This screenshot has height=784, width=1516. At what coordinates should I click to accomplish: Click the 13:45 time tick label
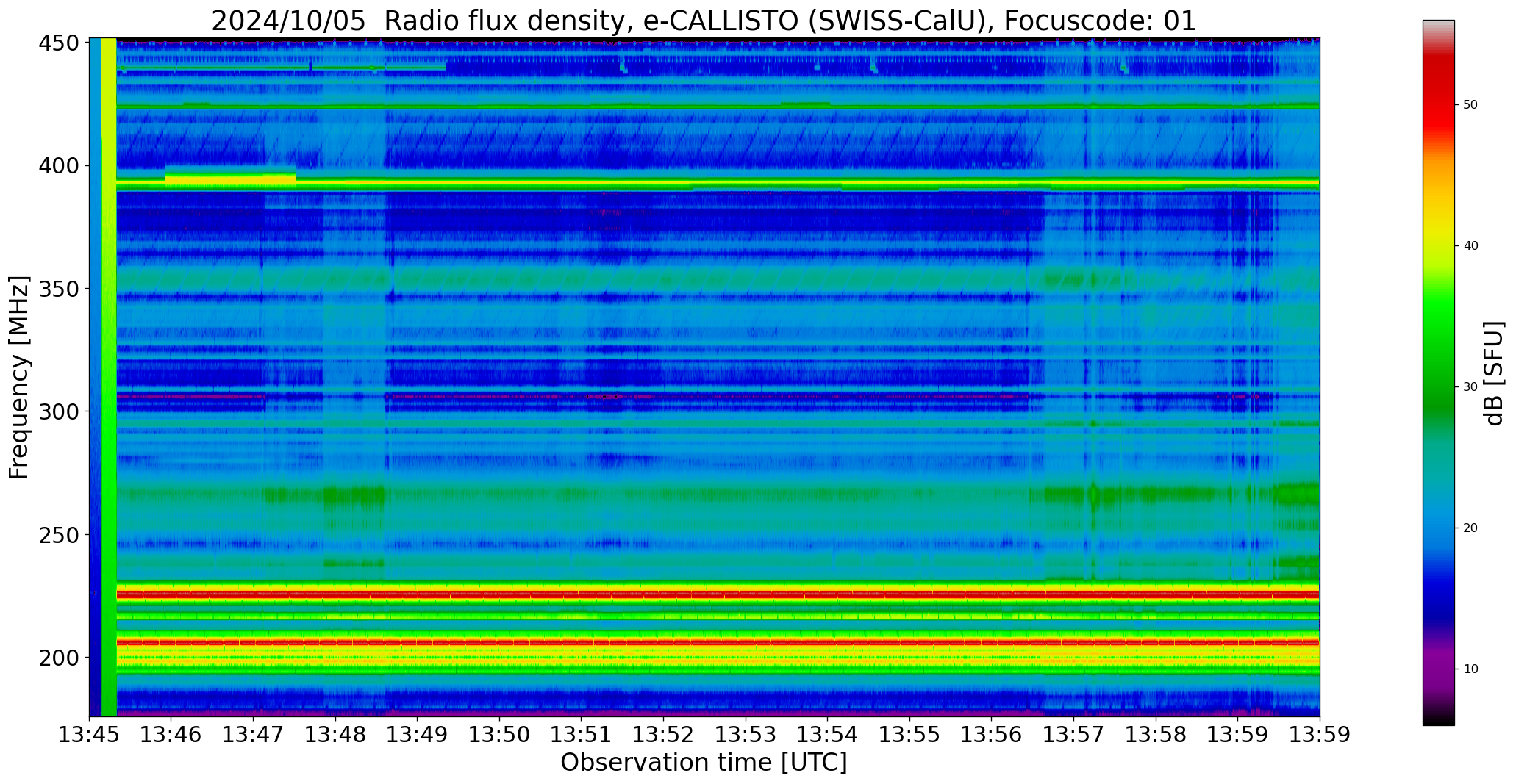[90, 735]
